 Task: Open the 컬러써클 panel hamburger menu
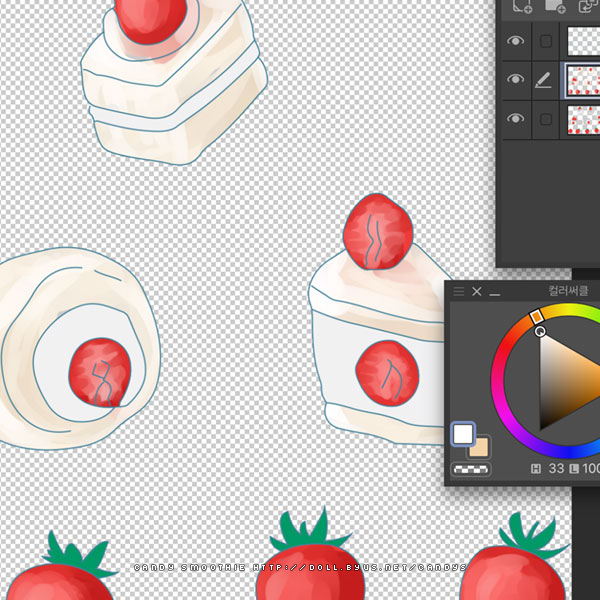coord(458,291)
